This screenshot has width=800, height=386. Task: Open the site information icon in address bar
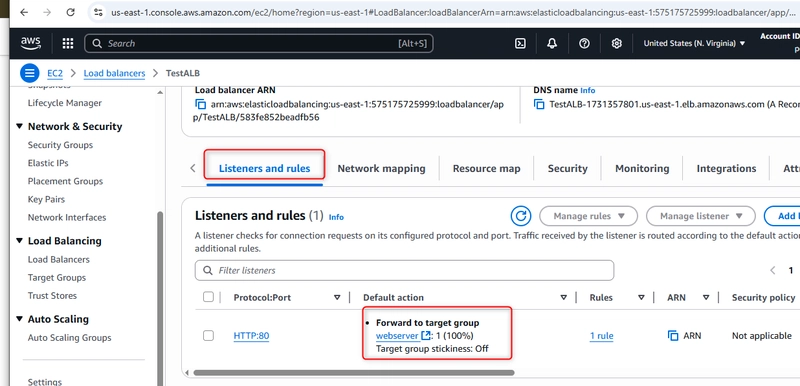pos(98,12)
